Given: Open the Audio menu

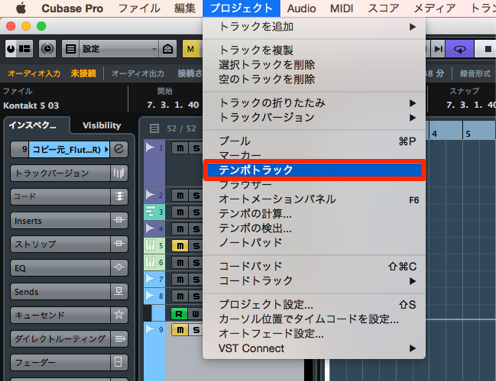Looking at the screenshot, I should tap(301, 8).
